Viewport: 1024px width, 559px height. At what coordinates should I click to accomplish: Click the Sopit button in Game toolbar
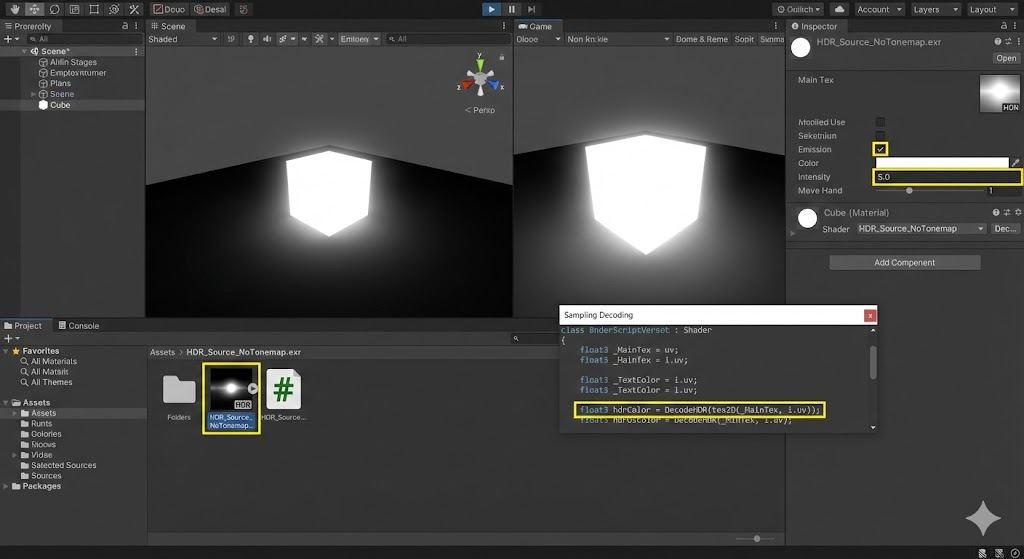tap(744, 39)
